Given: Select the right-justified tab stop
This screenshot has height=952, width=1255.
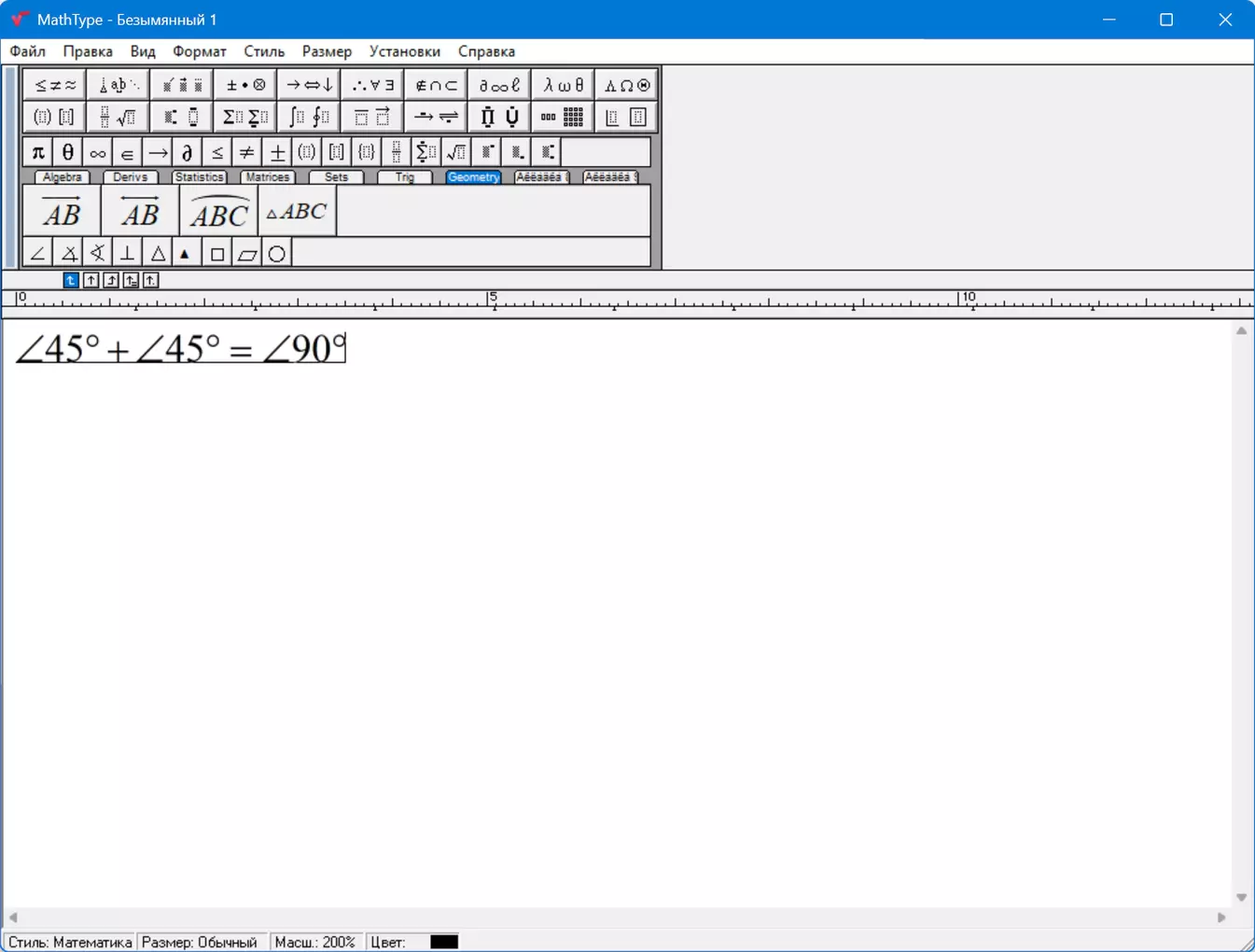Looking at the screenshot, I should point(111,280).
